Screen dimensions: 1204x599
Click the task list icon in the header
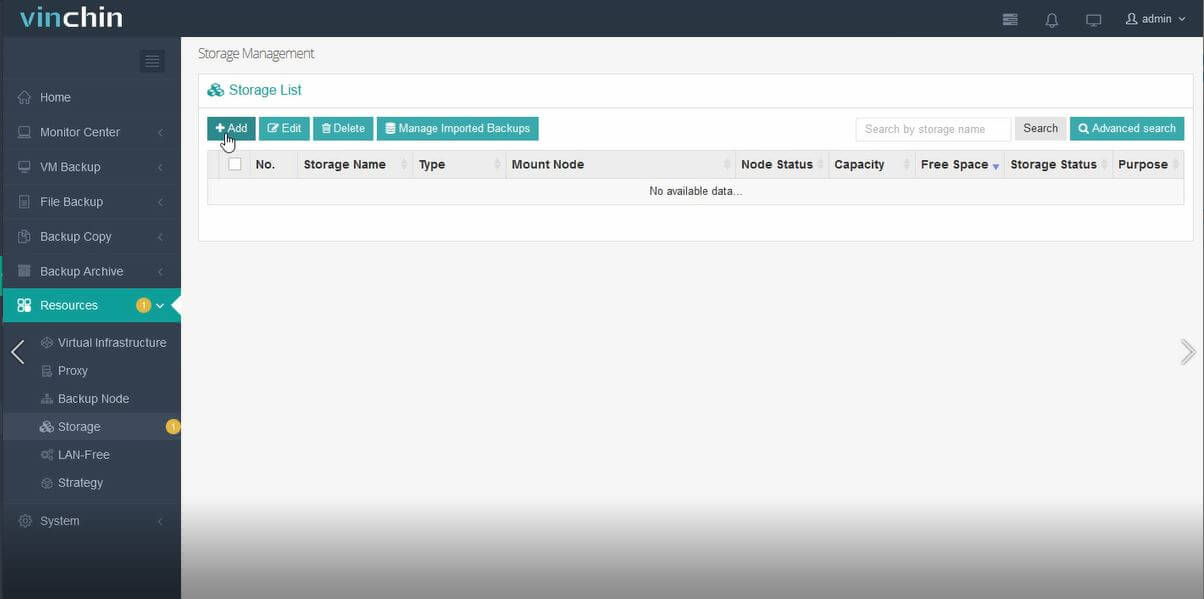[x=1009, y=18]
